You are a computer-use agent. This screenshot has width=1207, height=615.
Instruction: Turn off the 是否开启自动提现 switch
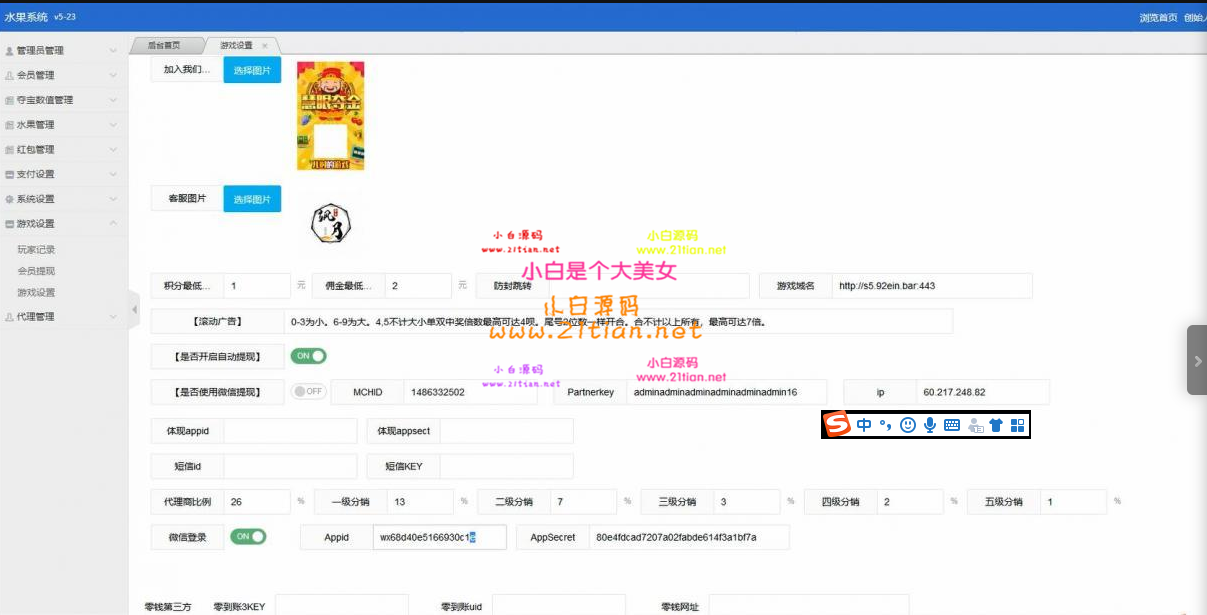308,356
